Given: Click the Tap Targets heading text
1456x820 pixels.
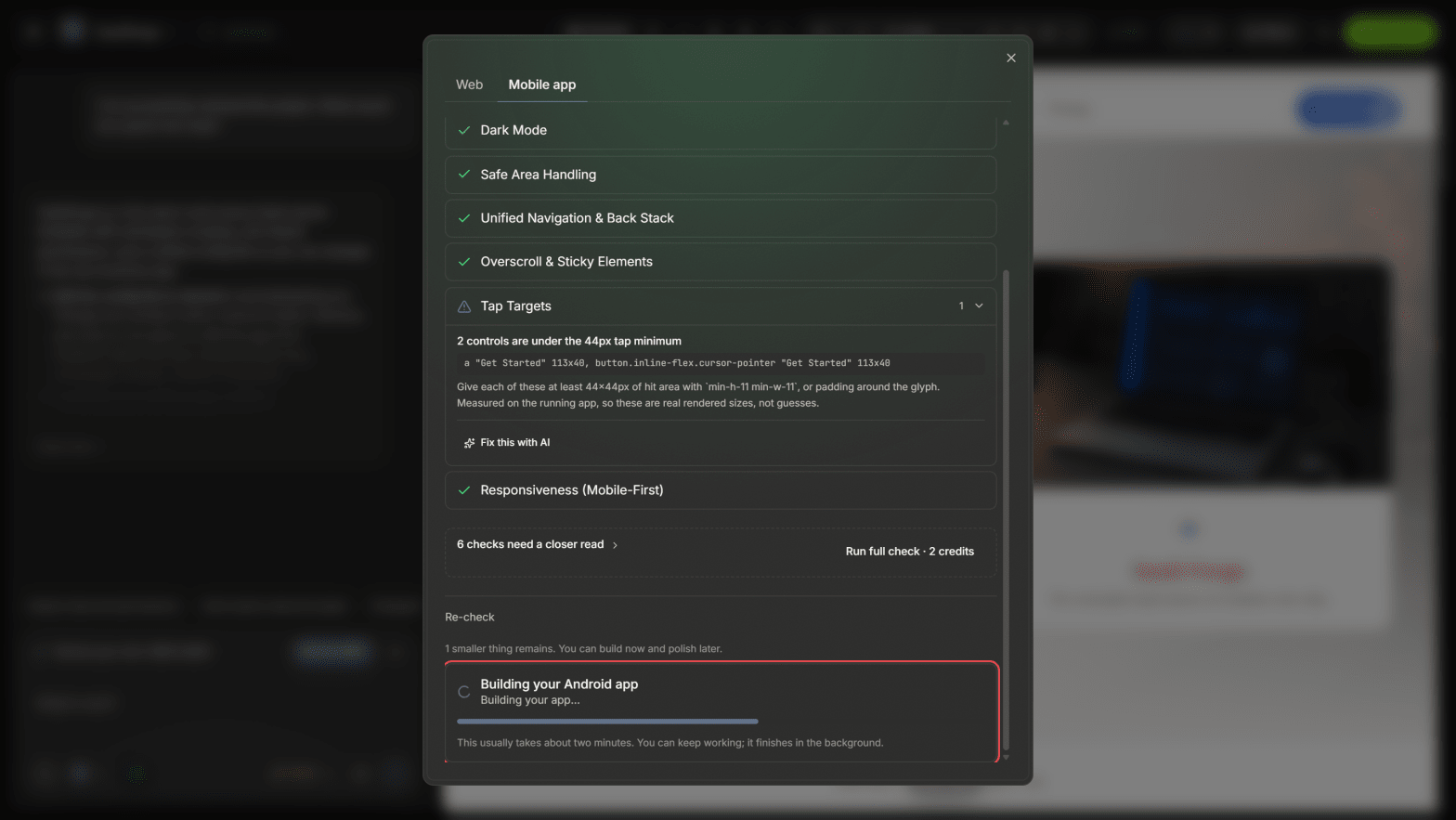Looking at the screenshot, I should coord(515,306).
